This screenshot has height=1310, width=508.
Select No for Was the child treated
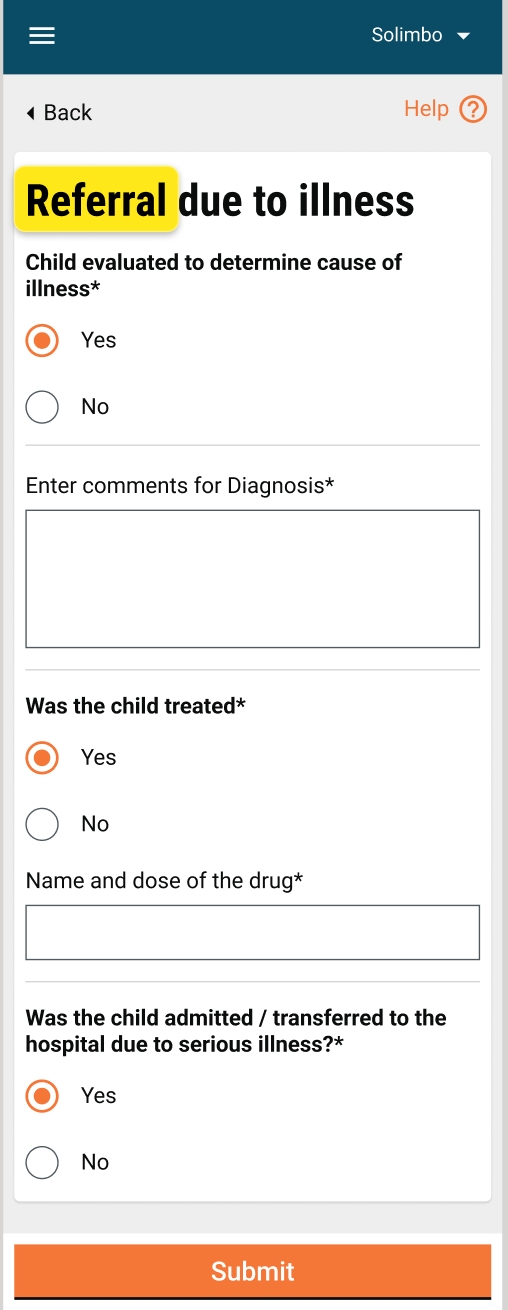(42, 824)
